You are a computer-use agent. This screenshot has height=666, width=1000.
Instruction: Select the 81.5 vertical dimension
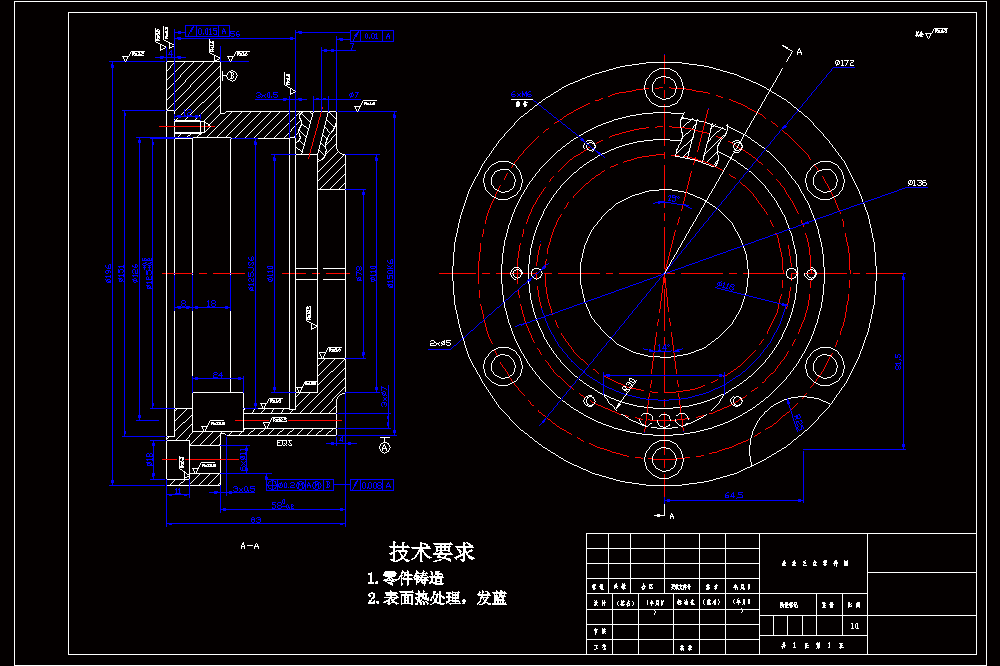[x=898, y=362]
